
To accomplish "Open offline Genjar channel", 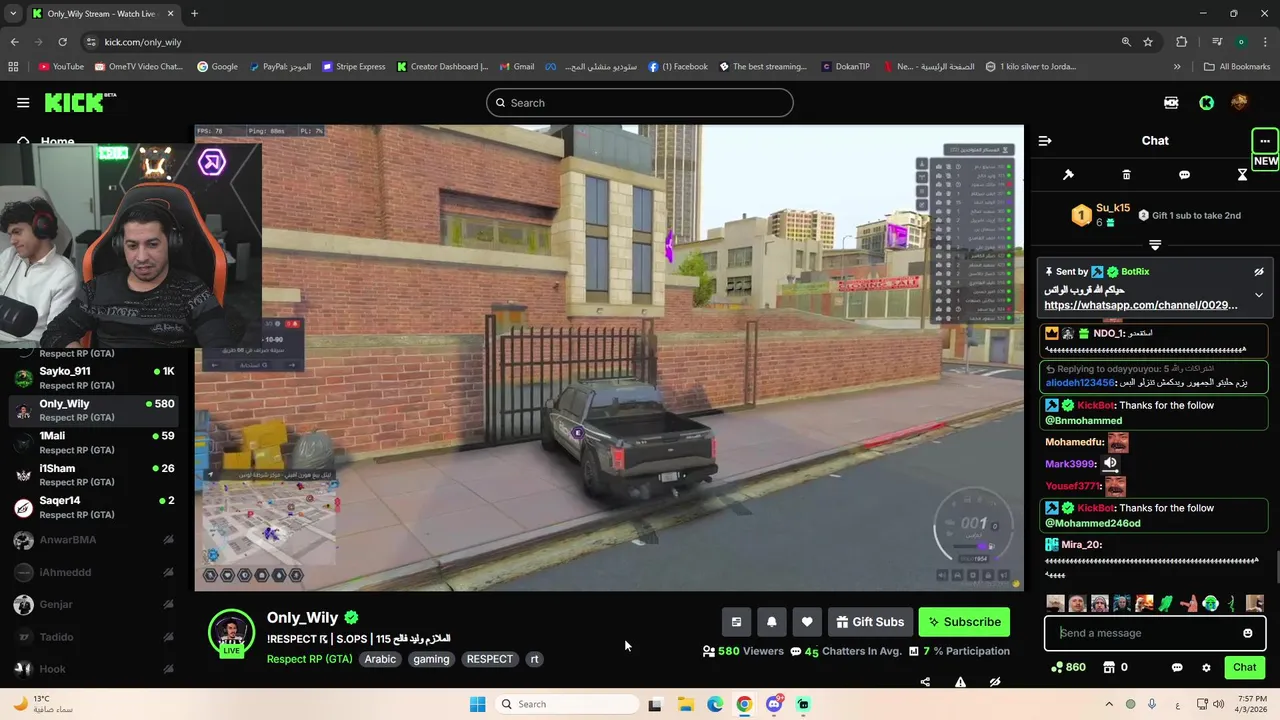I will coord(96,604).
